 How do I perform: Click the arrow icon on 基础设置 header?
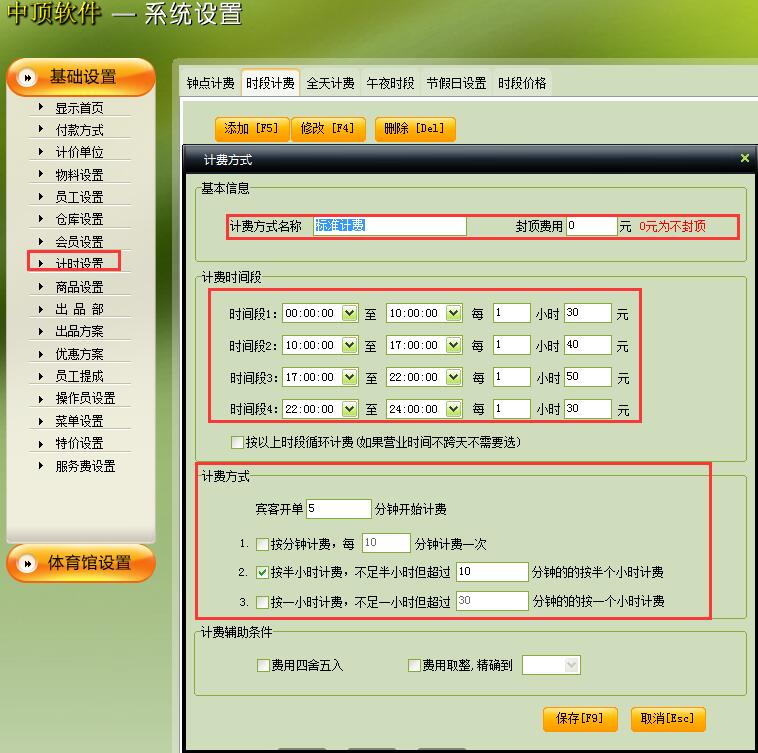point(28,77)
